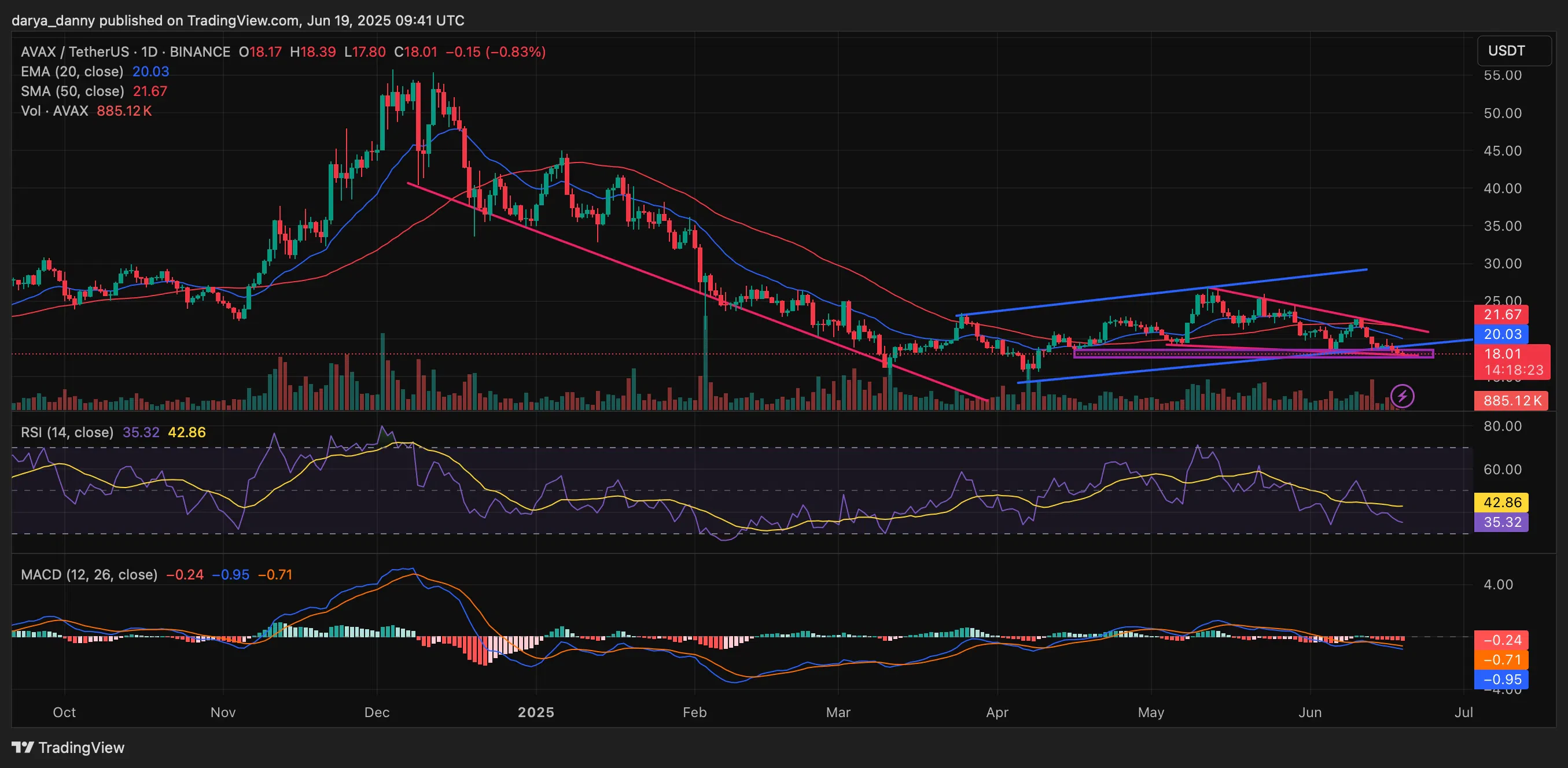Click the 'published on TradingView.com' header text
The height and width of the screenshot is (768, 1568).
(200, 20)
